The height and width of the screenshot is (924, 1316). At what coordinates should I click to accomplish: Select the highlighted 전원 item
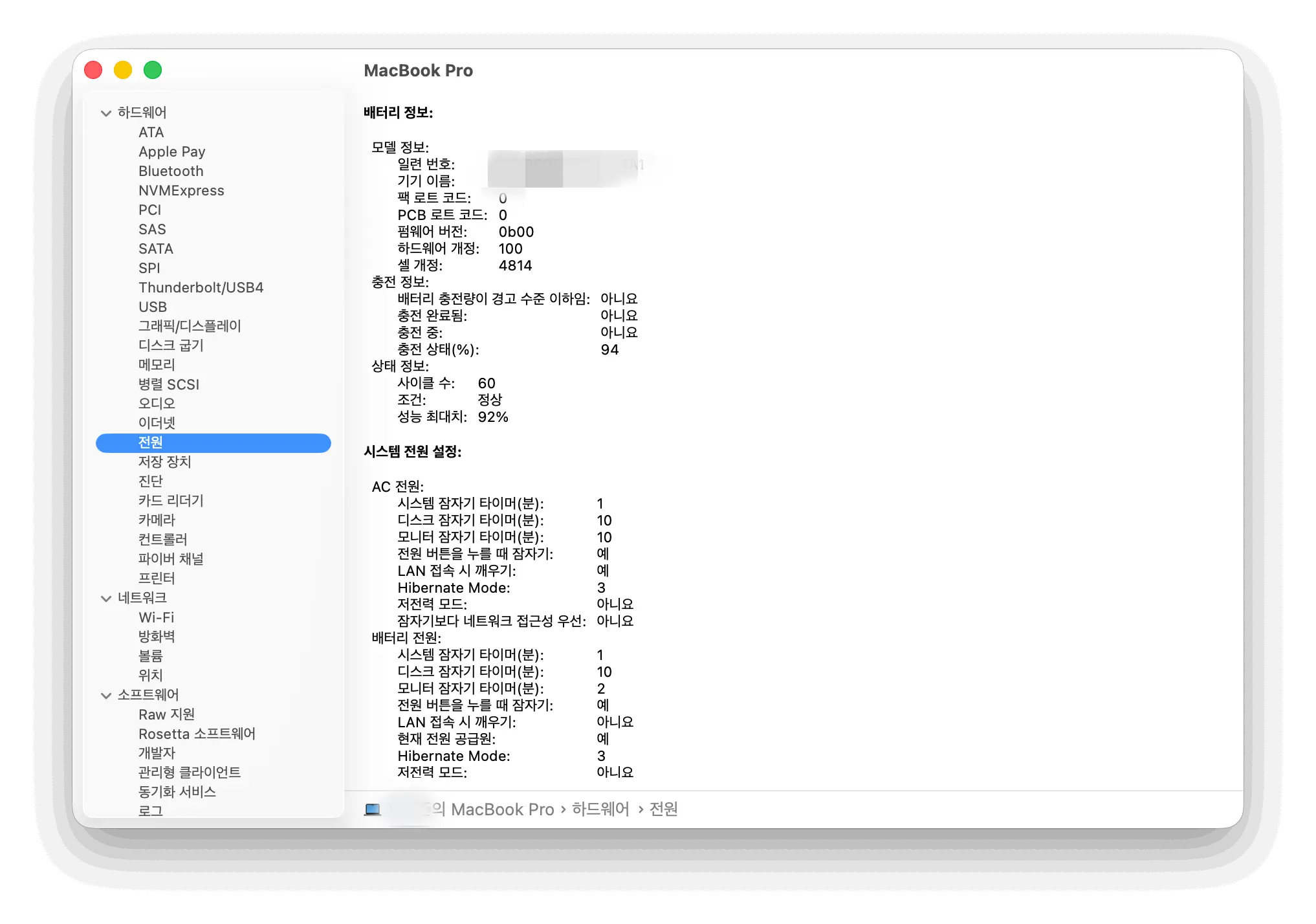(214, 443)
